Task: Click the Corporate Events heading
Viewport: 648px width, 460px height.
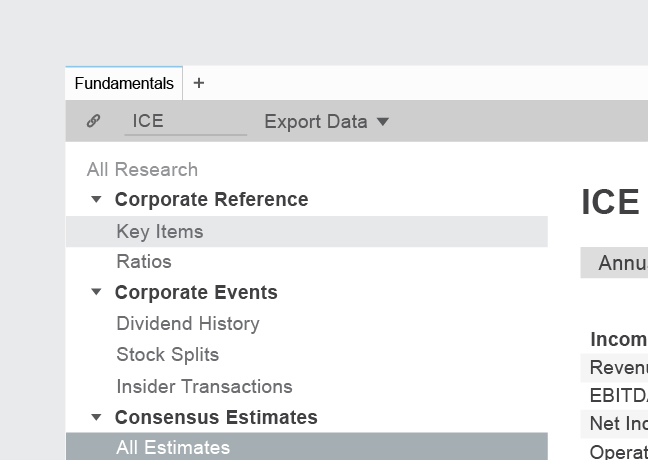Action: (196, 292)
